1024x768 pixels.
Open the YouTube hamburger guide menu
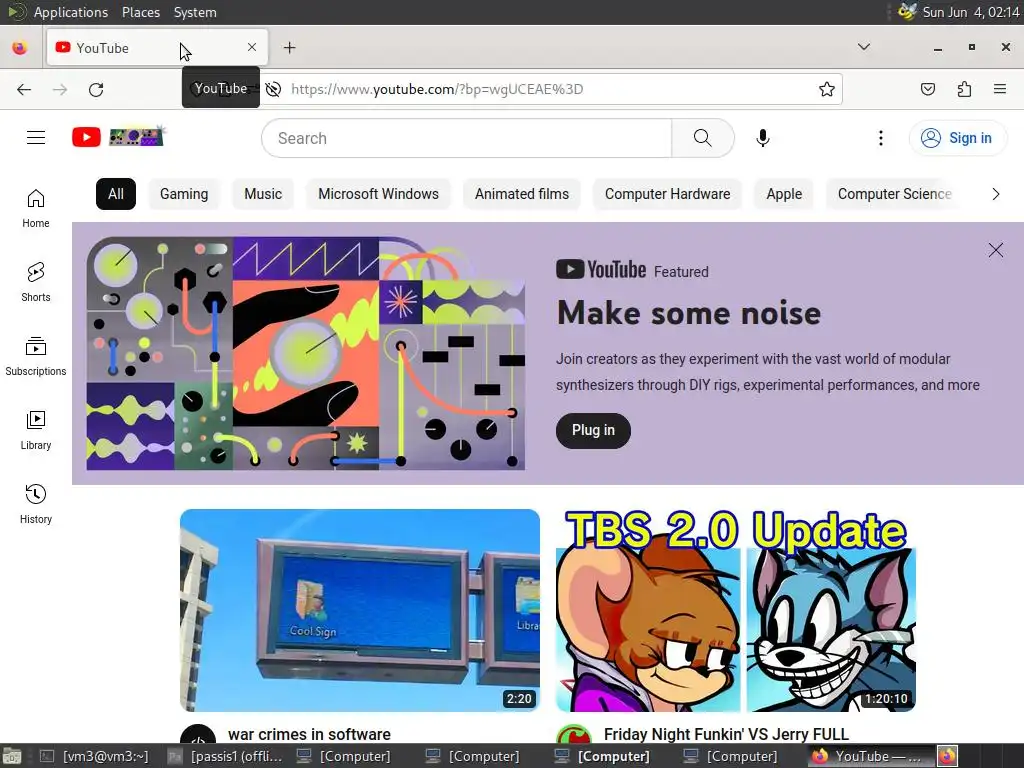pos(36,137)
